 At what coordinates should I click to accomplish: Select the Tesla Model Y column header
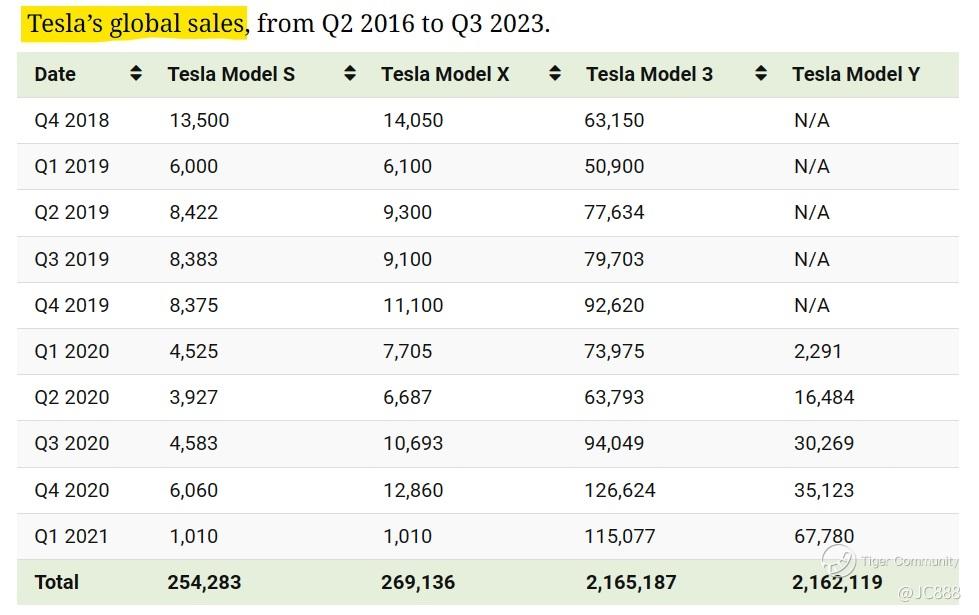click(x=855, y=73)
